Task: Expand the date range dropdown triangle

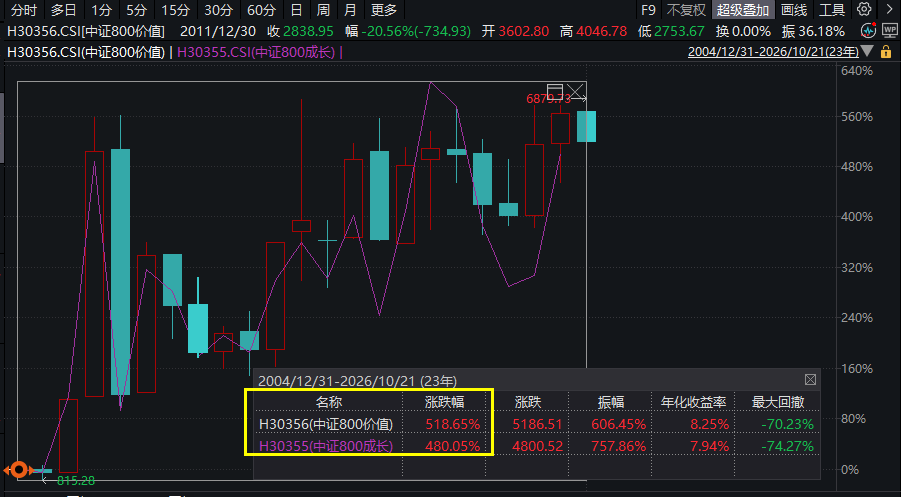Action: (868, 52)
